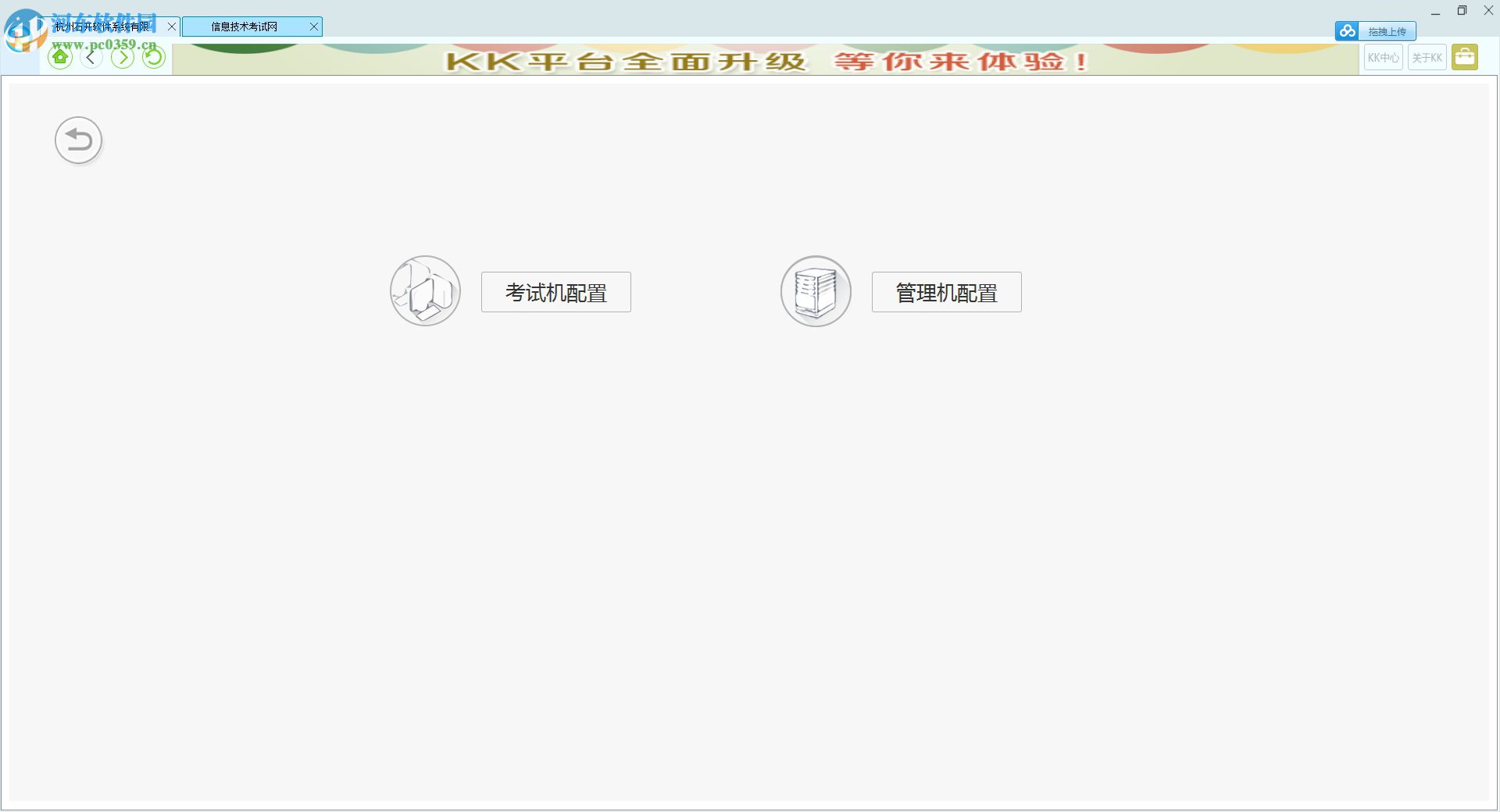
Task: Click the round gray return arrow button
Action: pos(79,141)
